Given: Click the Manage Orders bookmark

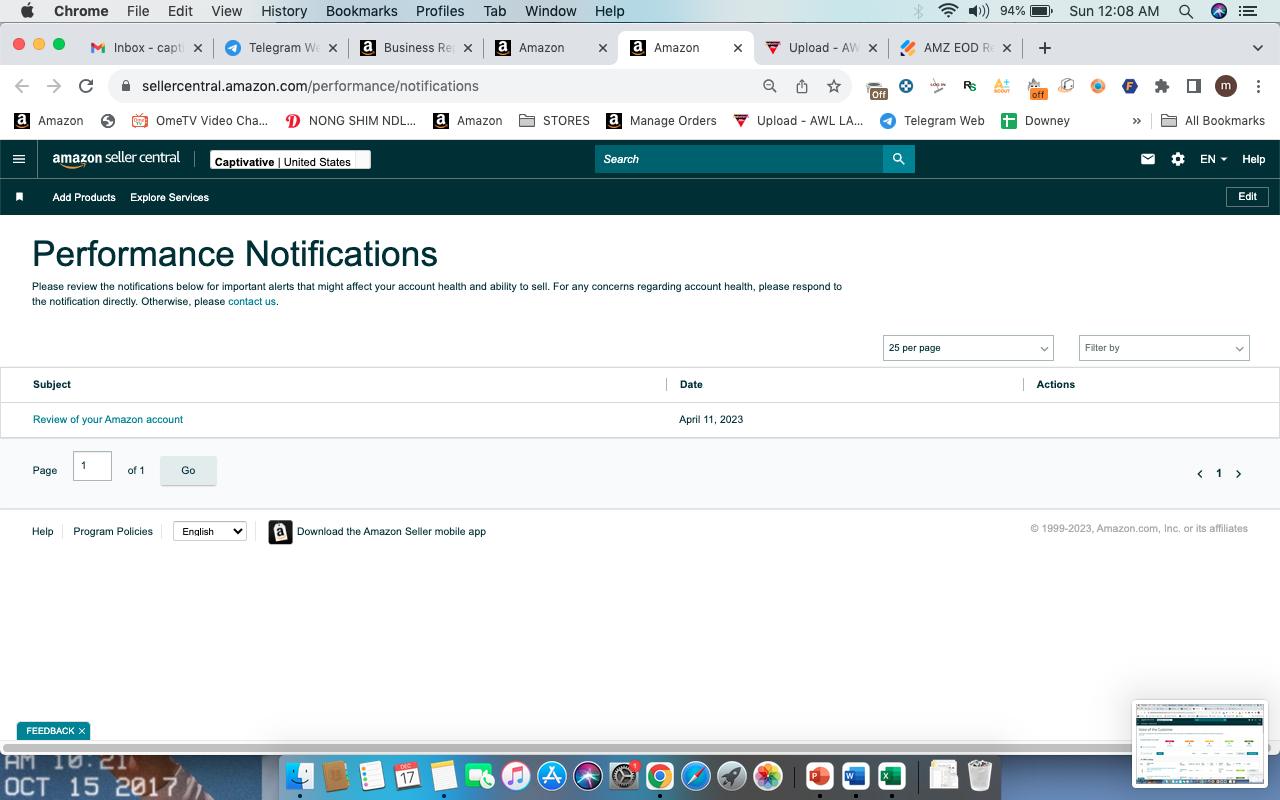Looking at the screenshot, I should 661,121.
